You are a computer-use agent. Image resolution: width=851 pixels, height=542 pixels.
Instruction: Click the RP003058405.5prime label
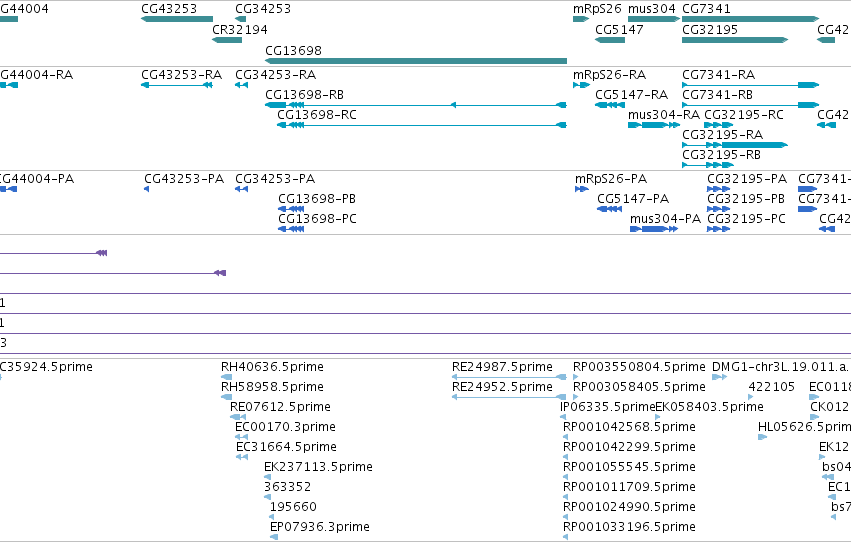tap(639, 387)
